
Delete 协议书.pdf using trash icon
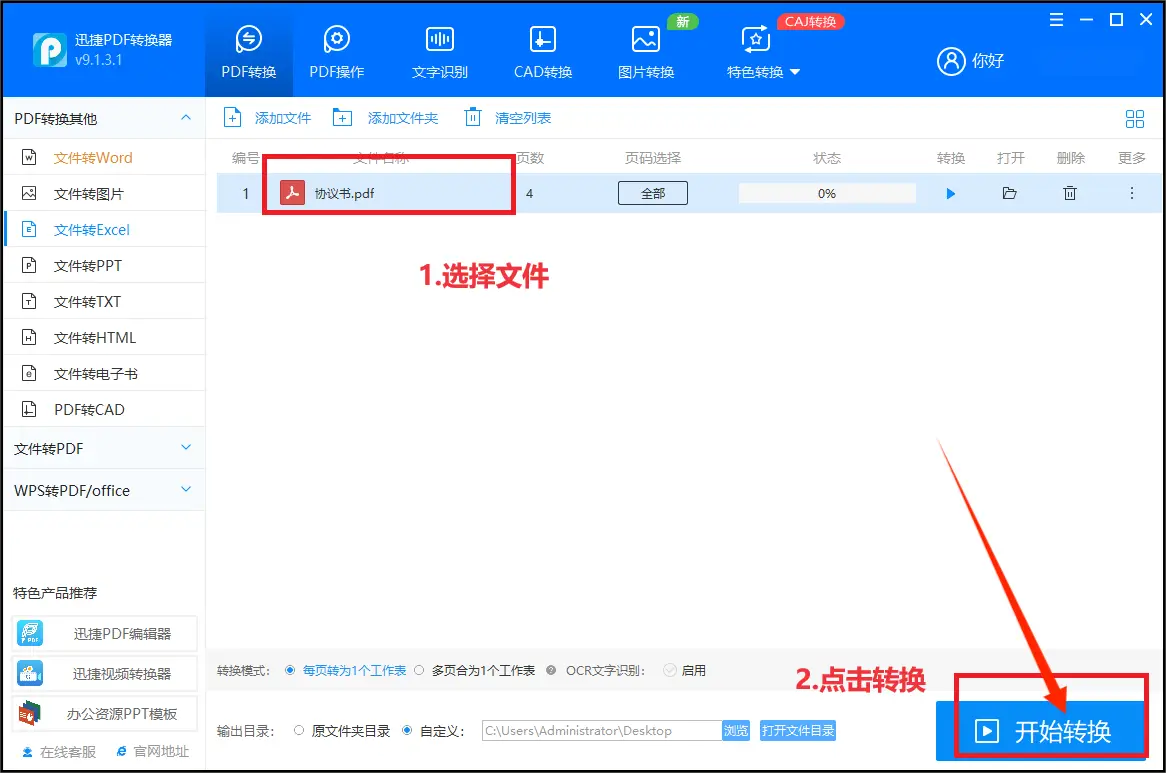(x=1070, y=194)
